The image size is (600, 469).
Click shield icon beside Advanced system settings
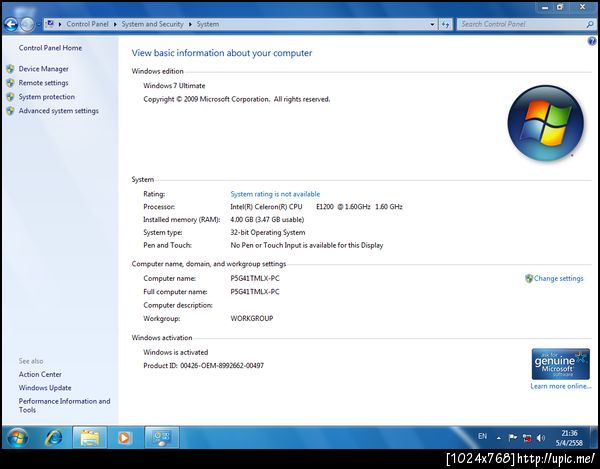[10, 111]
